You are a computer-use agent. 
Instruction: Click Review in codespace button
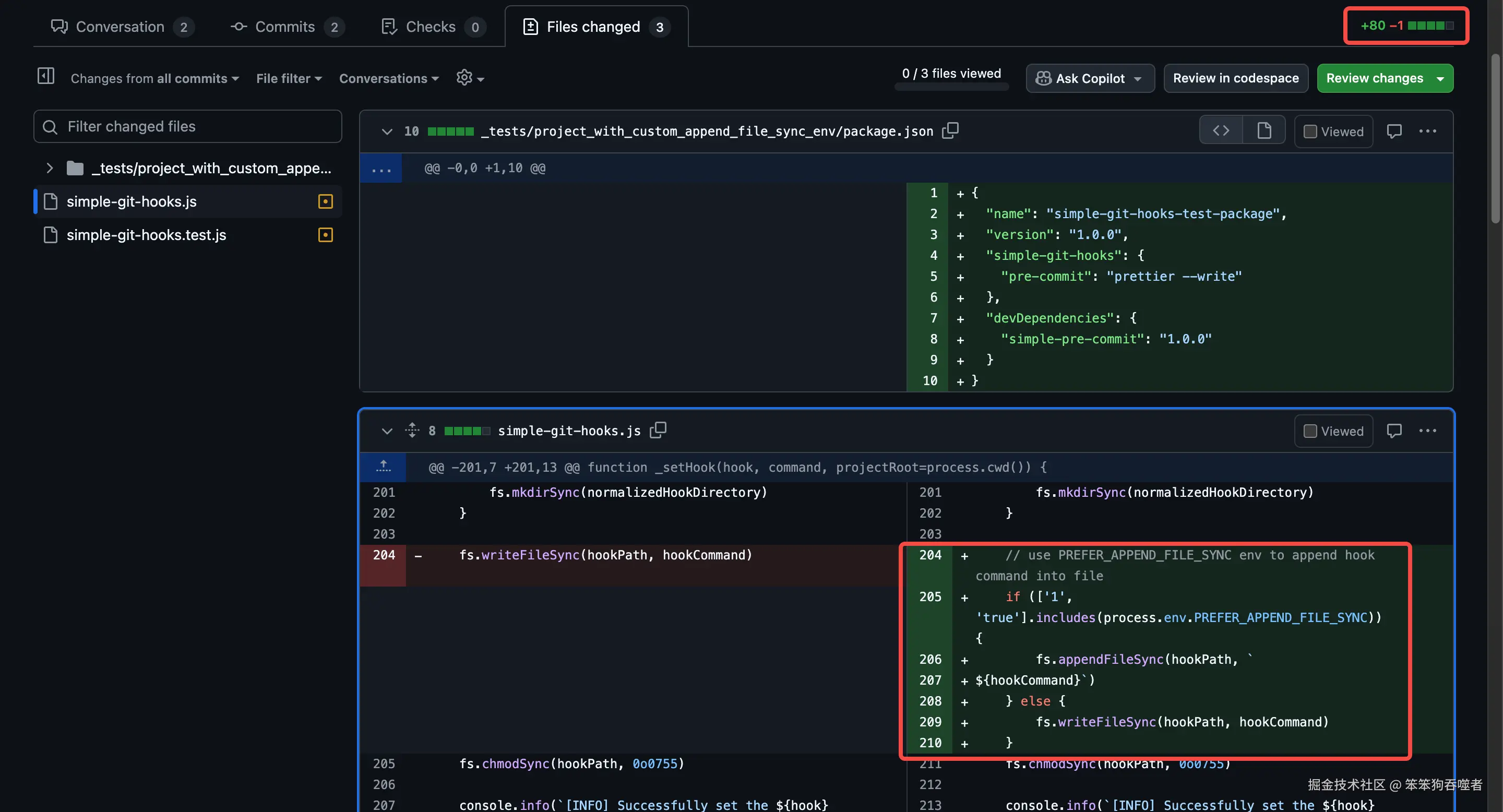[x=1235, y=78]
